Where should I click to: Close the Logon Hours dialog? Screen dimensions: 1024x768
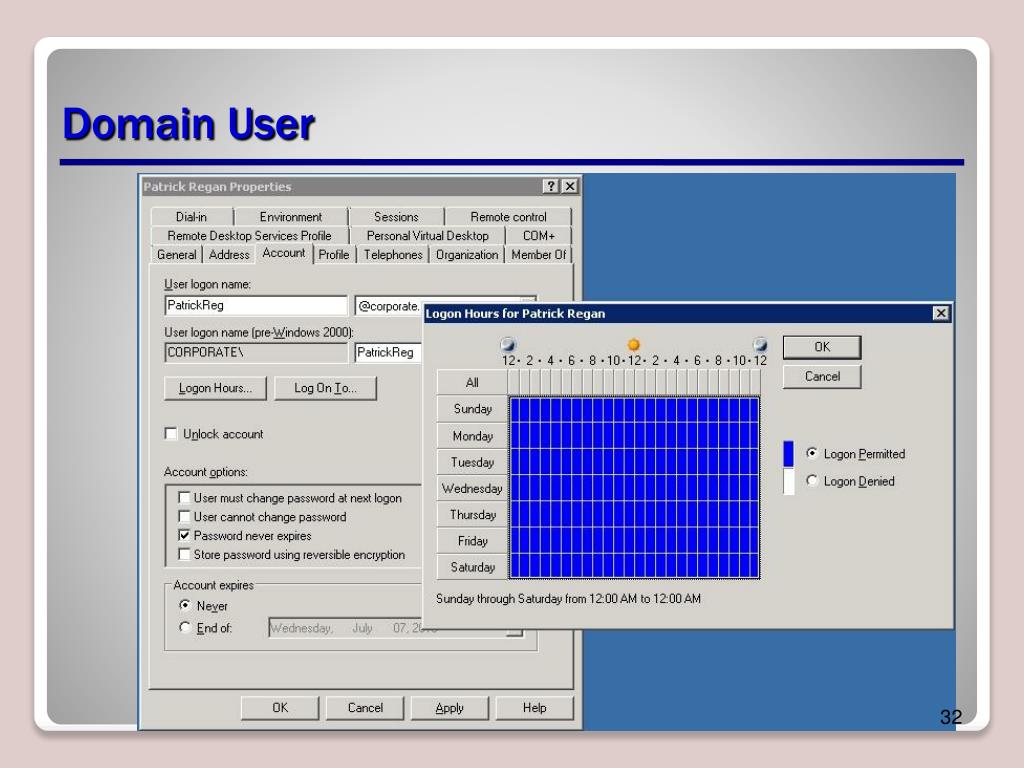(940, 313)
